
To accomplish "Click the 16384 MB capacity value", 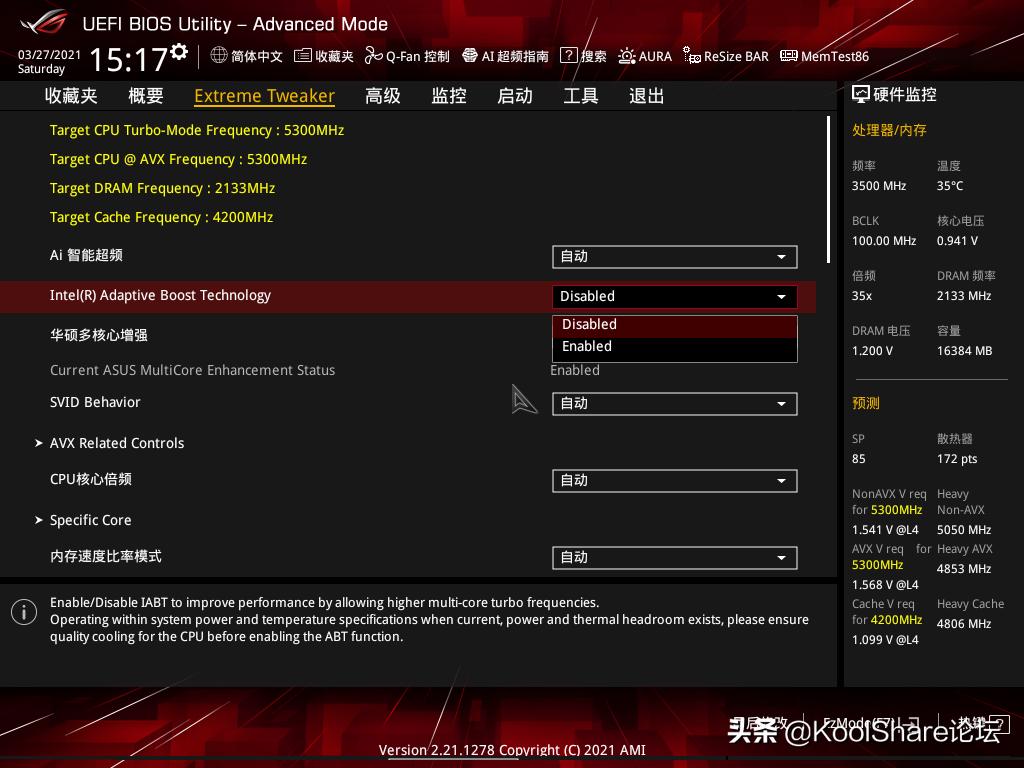I will 964,351.
